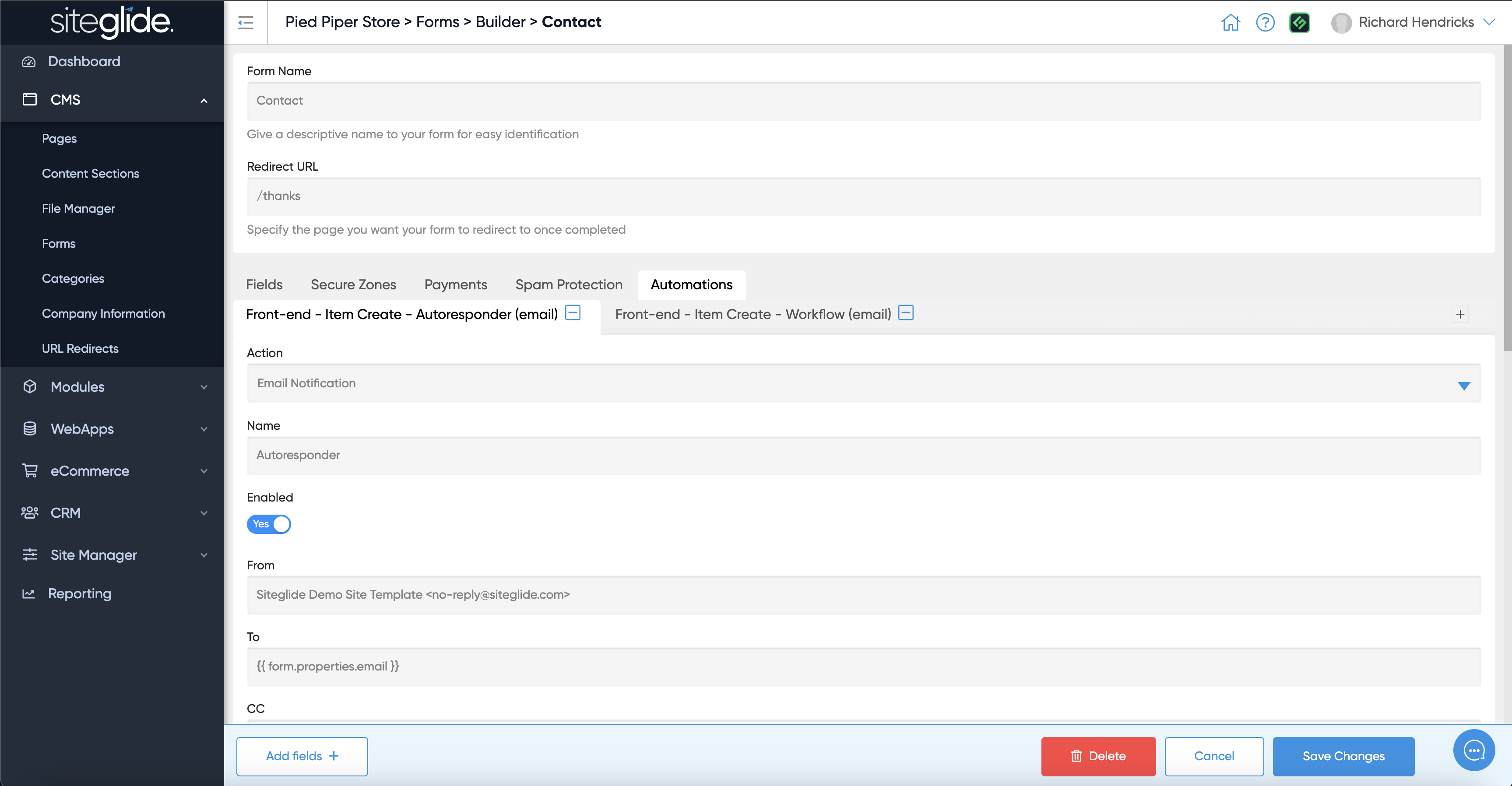Screen dimensions: 1512x786
Task: Click the Redirect URL input field
Action: coord(863,196)
